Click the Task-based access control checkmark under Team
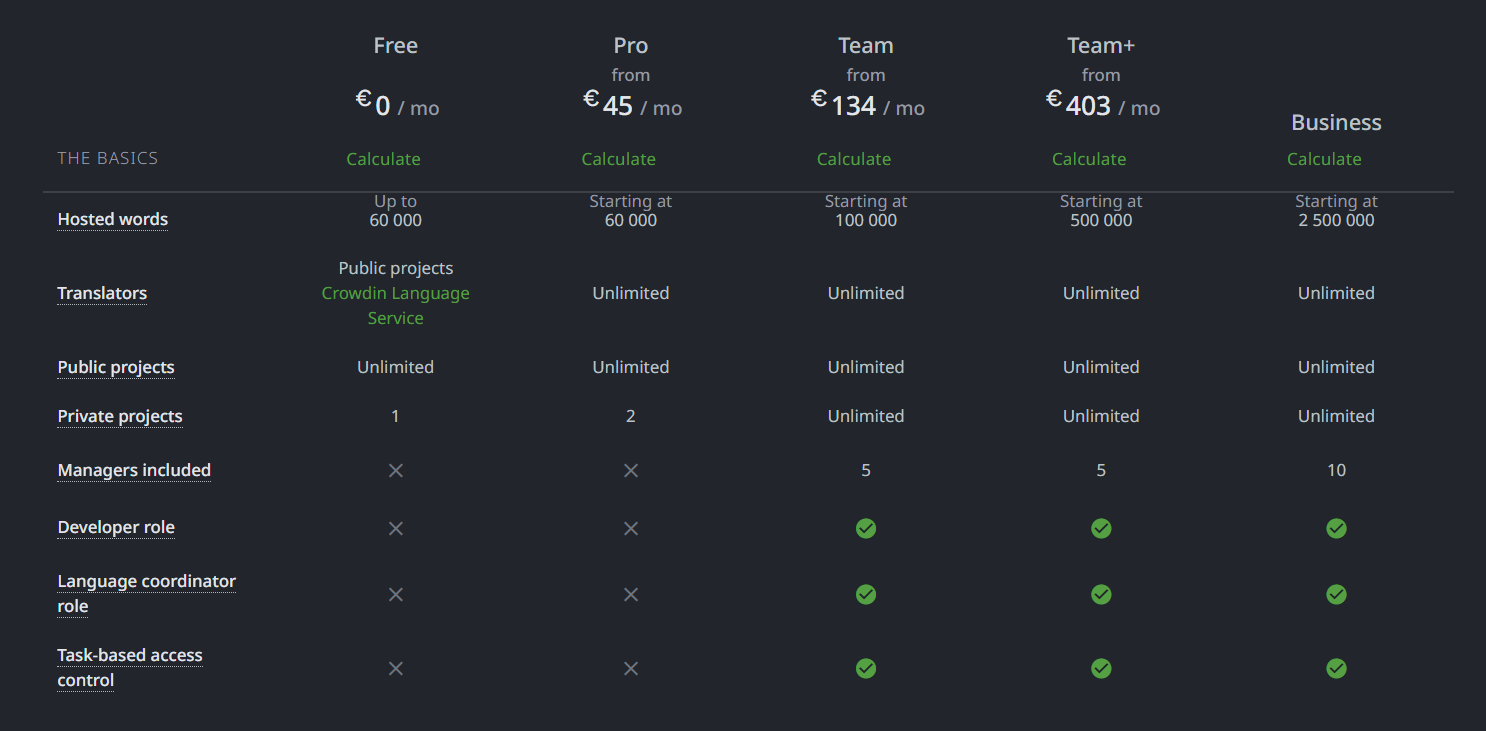1486x731 pixels. [x=865, y=668]
